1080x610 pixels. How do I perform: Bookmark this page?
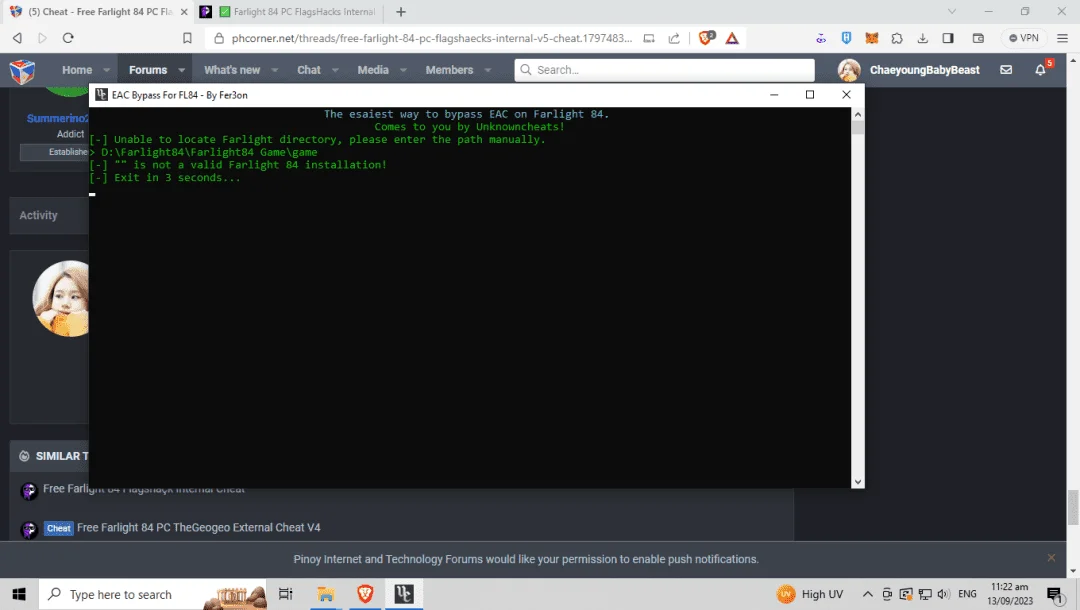(187, 38)
